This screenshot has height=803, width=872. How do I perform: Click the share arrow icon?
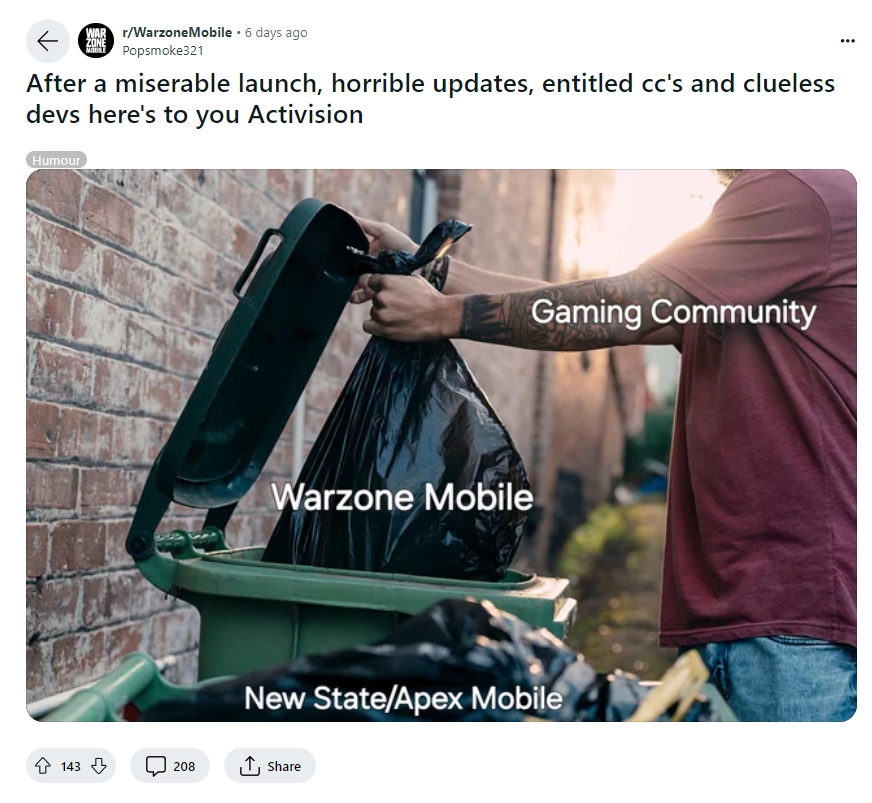250,766
